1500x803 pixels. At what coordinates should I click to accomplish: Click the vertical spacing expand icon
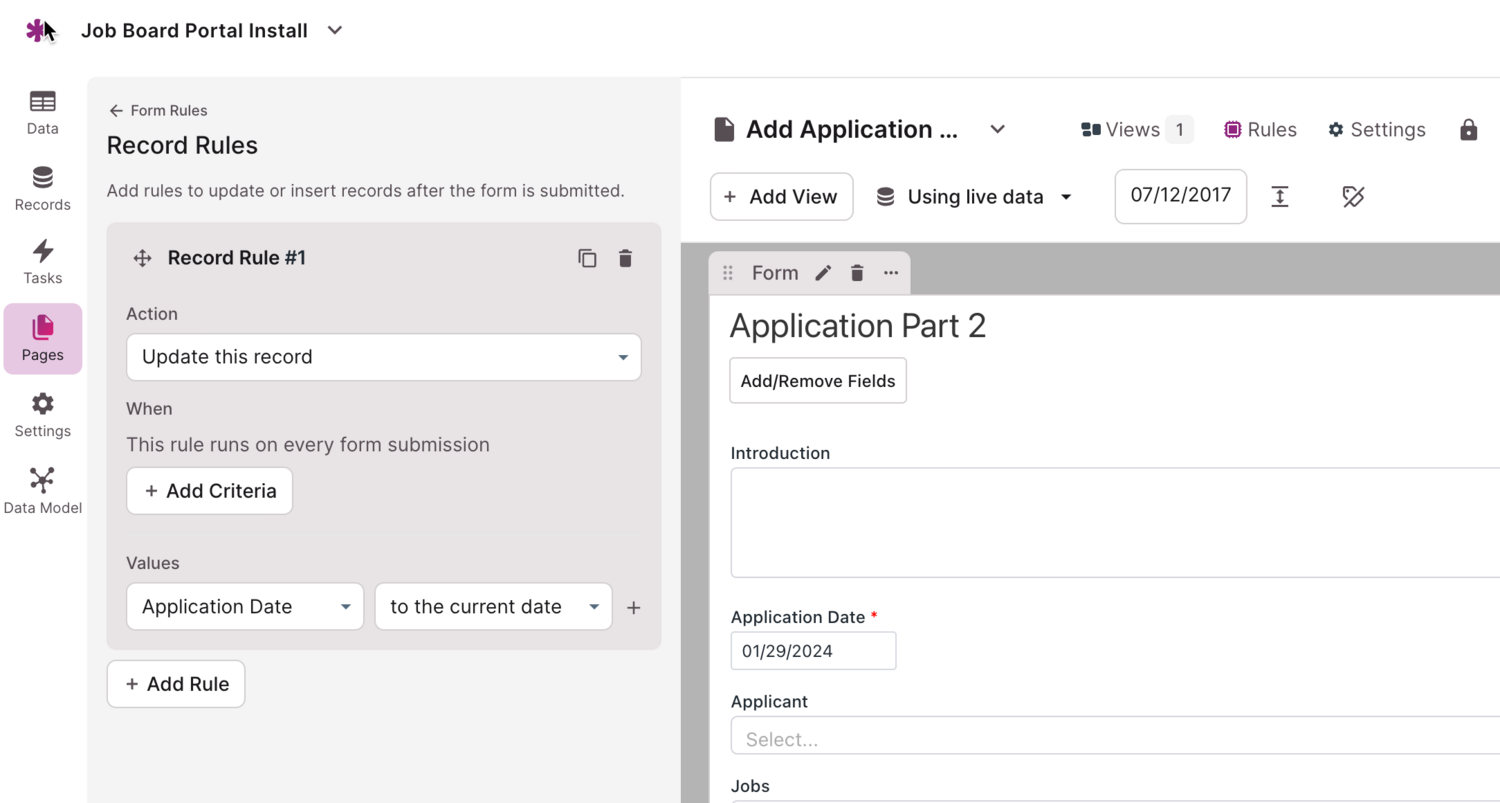[x=1279, y=197]
